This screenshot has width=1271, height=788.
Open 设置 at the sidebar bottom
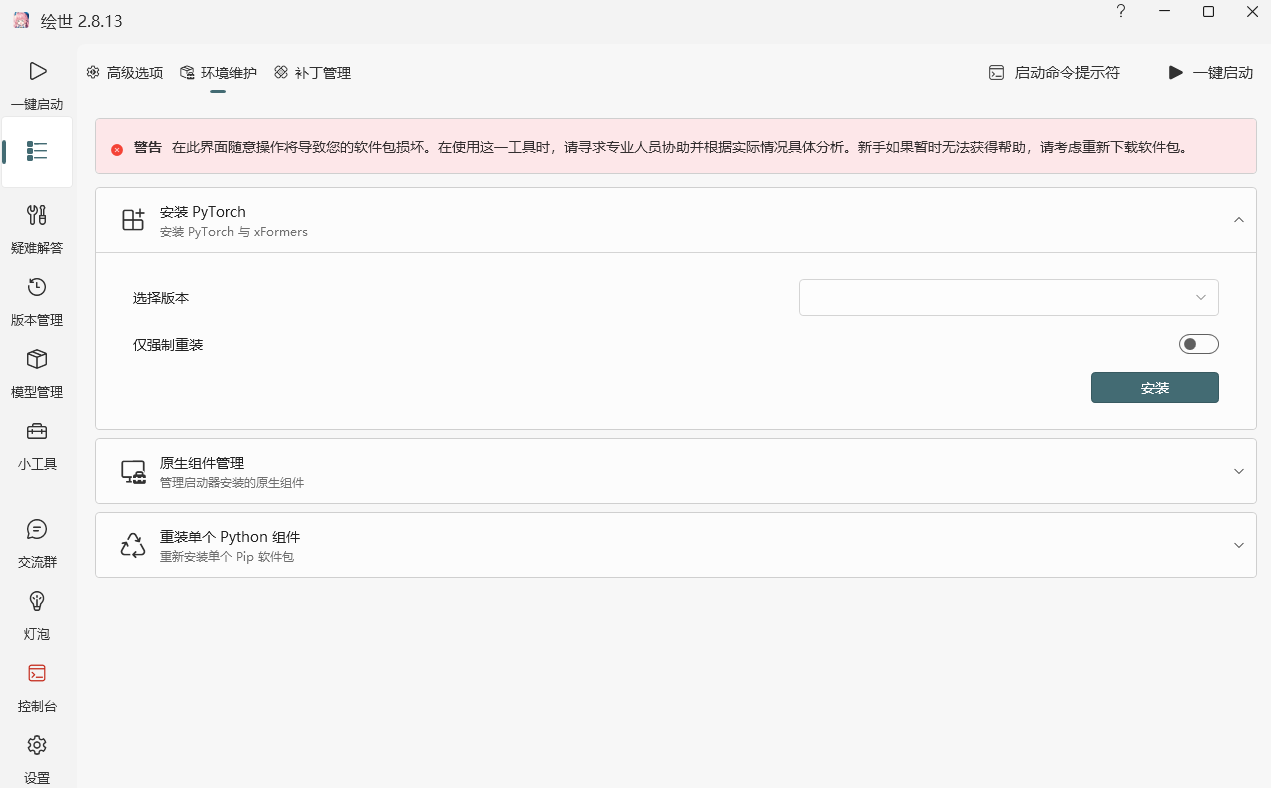pyautogui.click(x=37, y=758)
